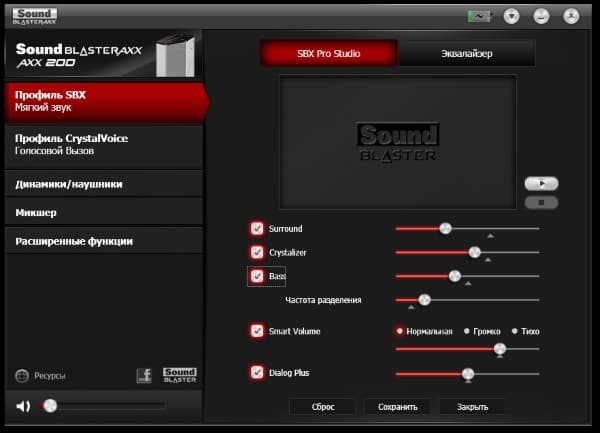Image resolution: width=600 pixels, height=433 pixels.
Task: Click the Сброс button
Action: pyautogui.click(x=323, y=407)
